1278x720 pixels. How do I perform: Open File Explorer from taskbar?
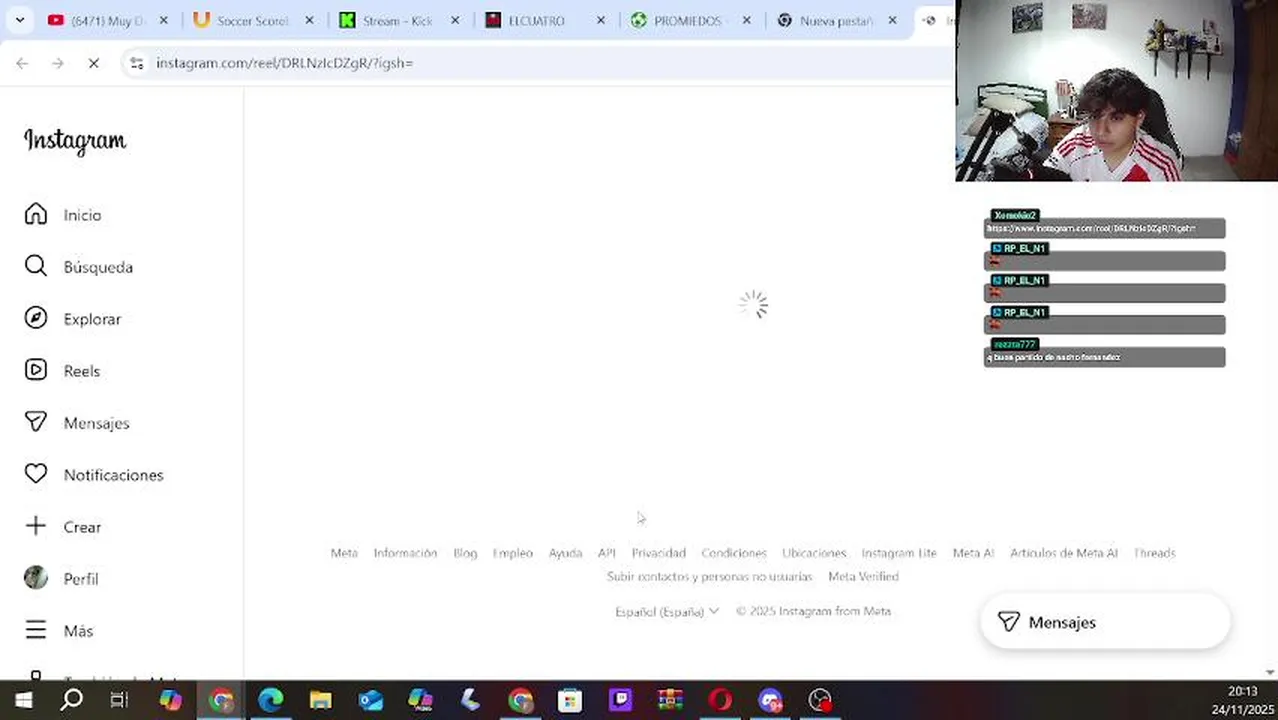tap(320, 700)
